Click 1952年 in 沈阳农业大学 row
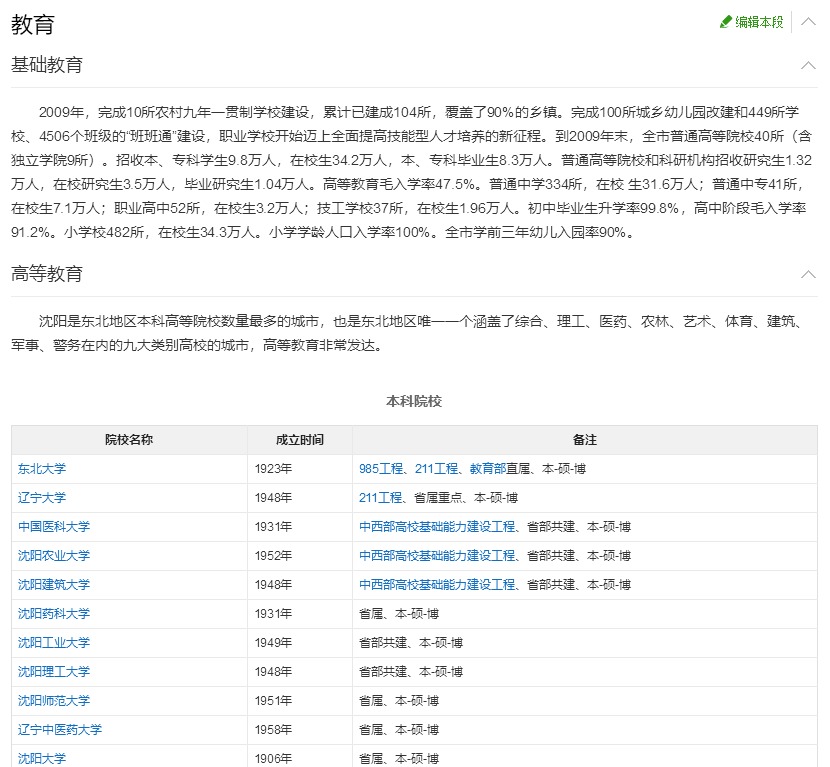 [x=273, y=556]
